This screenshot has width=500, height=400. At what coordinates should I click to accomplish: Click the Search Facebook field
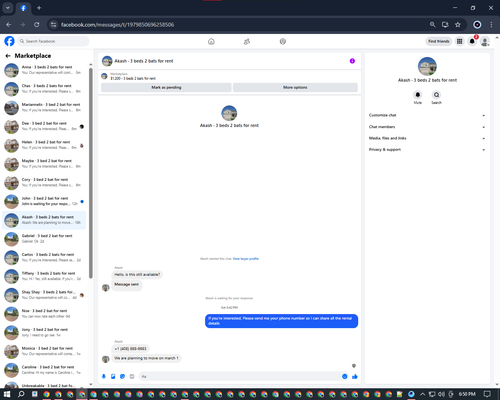click(53, 41)
